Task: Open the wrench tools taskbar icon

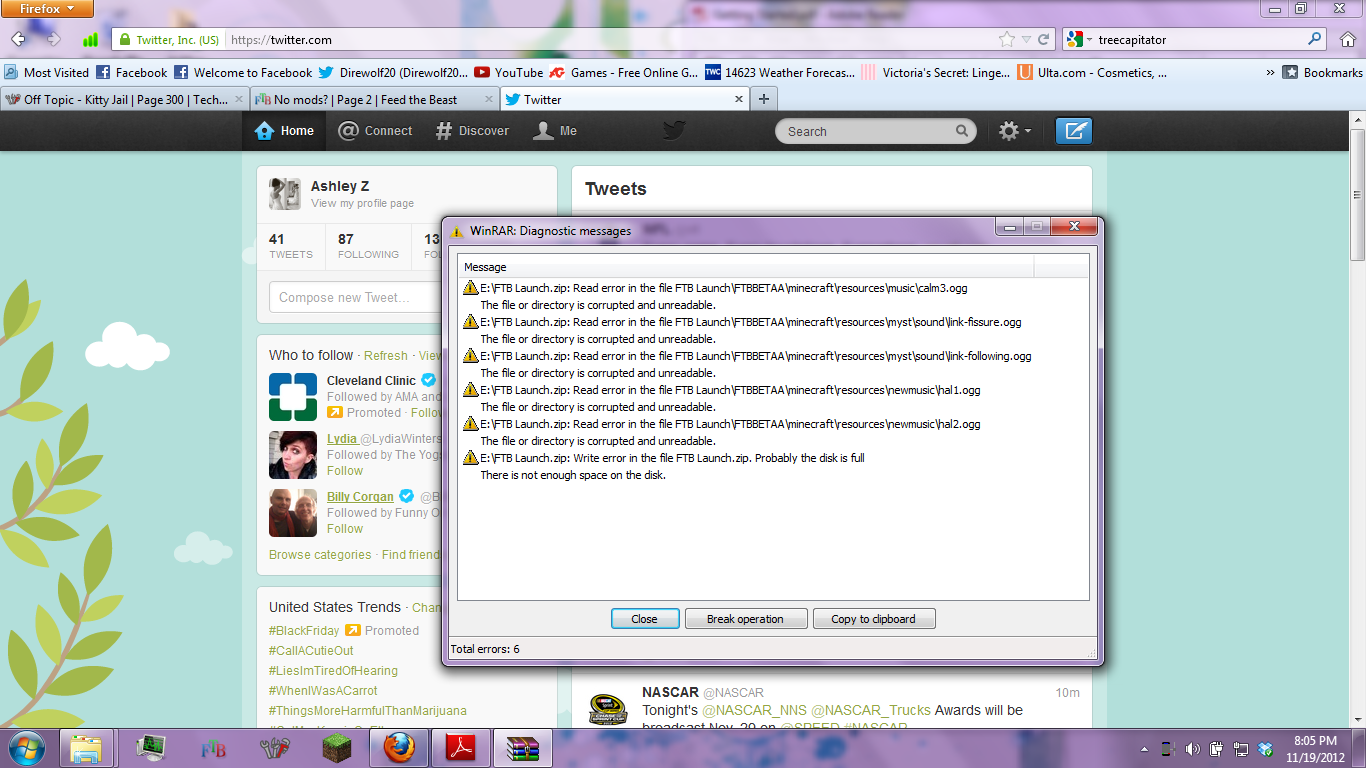Action: pos(274,748)
